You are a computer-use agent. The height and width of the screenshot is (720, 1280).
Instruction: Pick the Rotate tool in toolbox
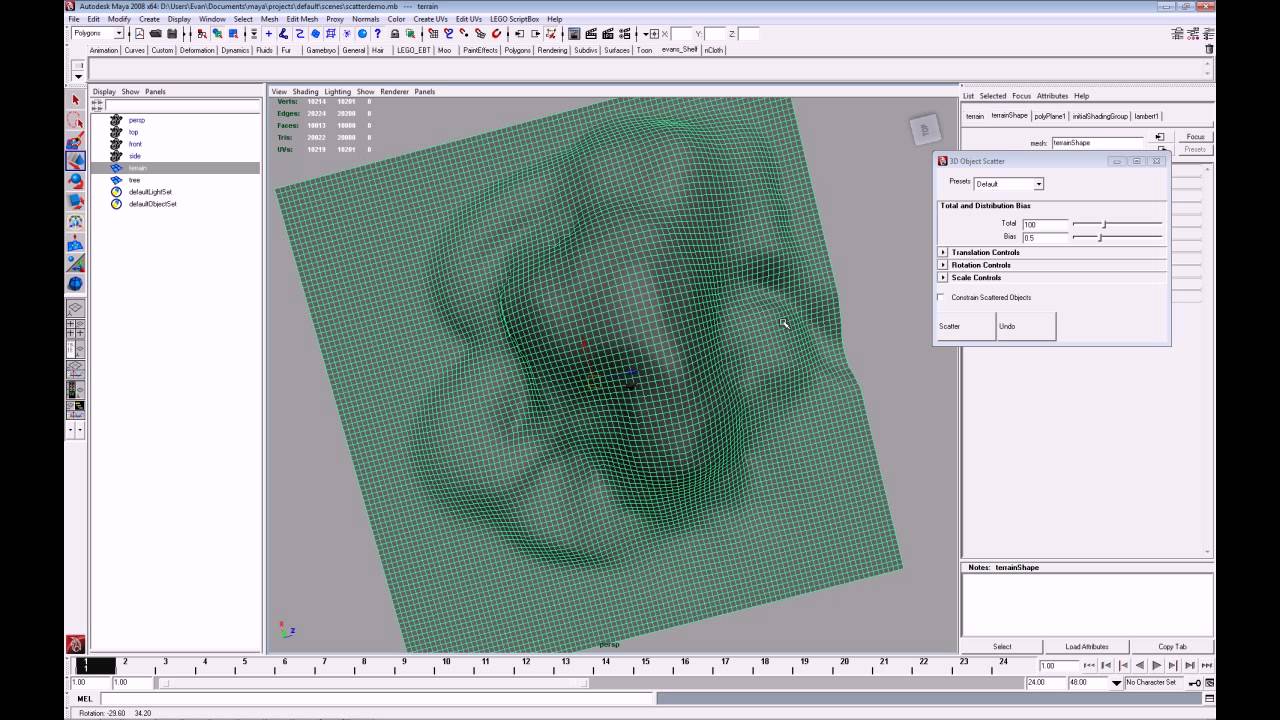point(75,181)
